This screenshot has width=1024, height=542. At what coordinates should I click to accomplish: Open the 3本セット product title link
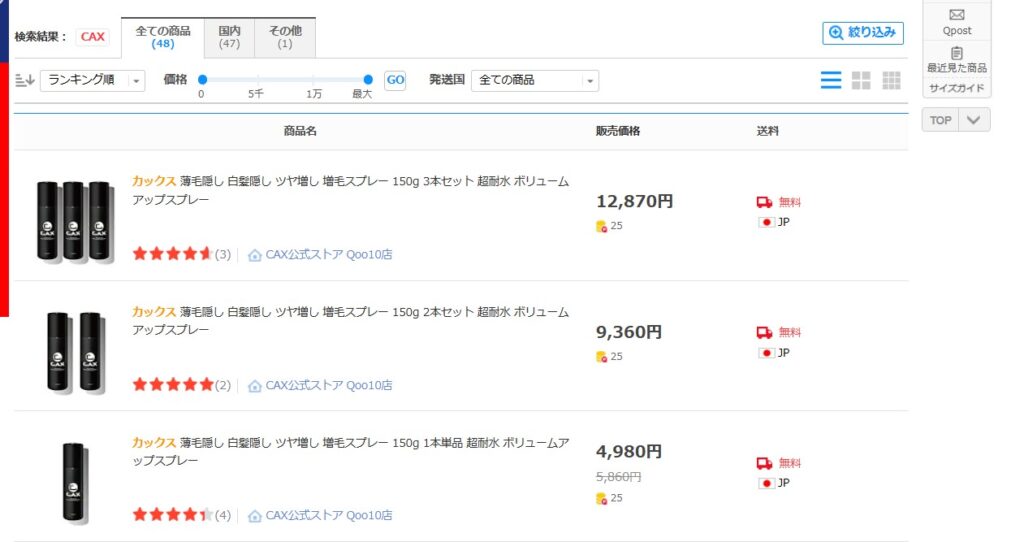(x=351, y=190)
